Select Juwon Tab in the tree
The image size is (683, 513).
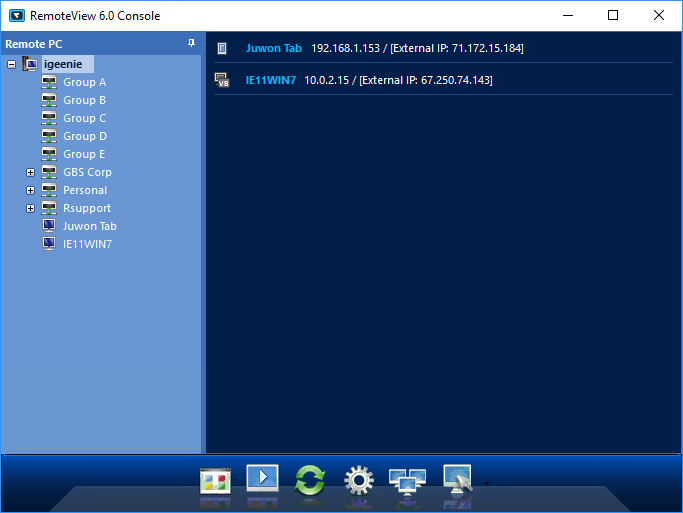point(90,226)
